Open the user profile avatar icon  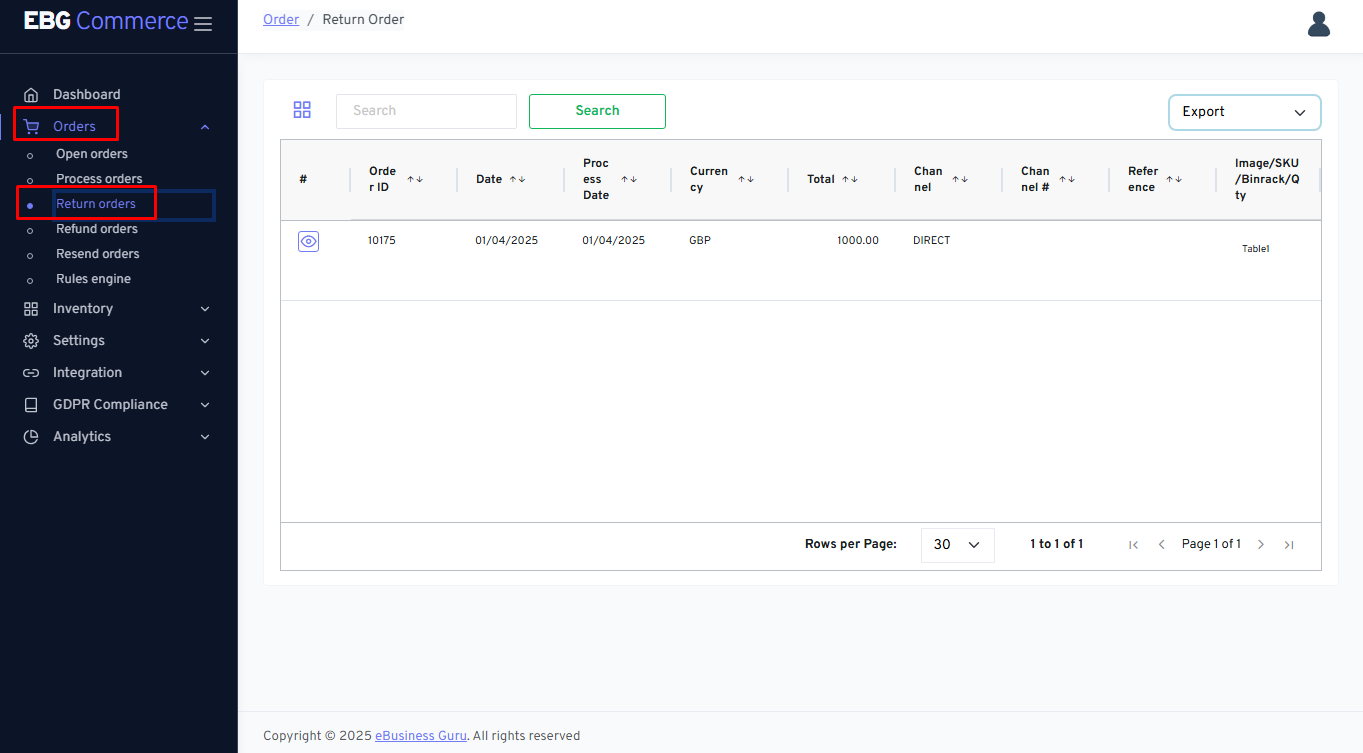point(1318,24)
